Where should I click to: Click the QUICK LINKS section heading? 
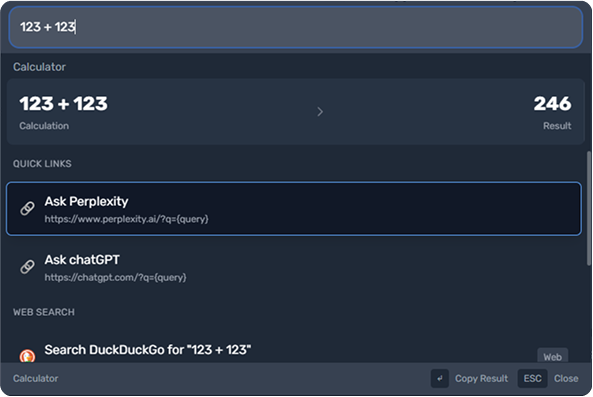tap(42, 164)
